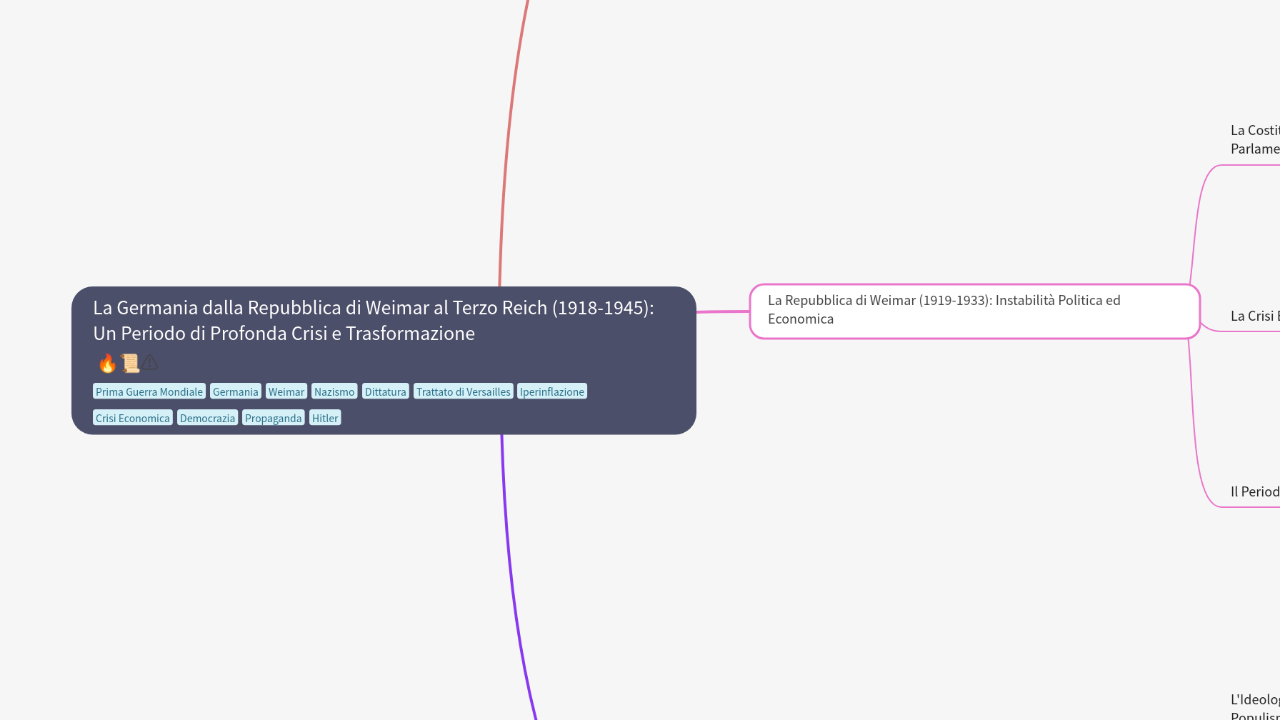Click the Democrazia tag

click(x=207, y=418)
